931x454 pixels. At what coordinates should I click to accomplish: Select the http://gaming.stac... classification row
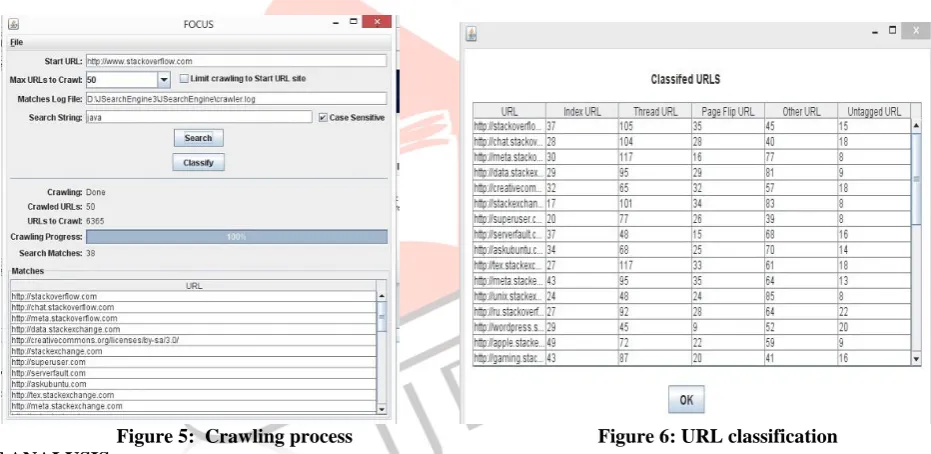coord(692,358)
